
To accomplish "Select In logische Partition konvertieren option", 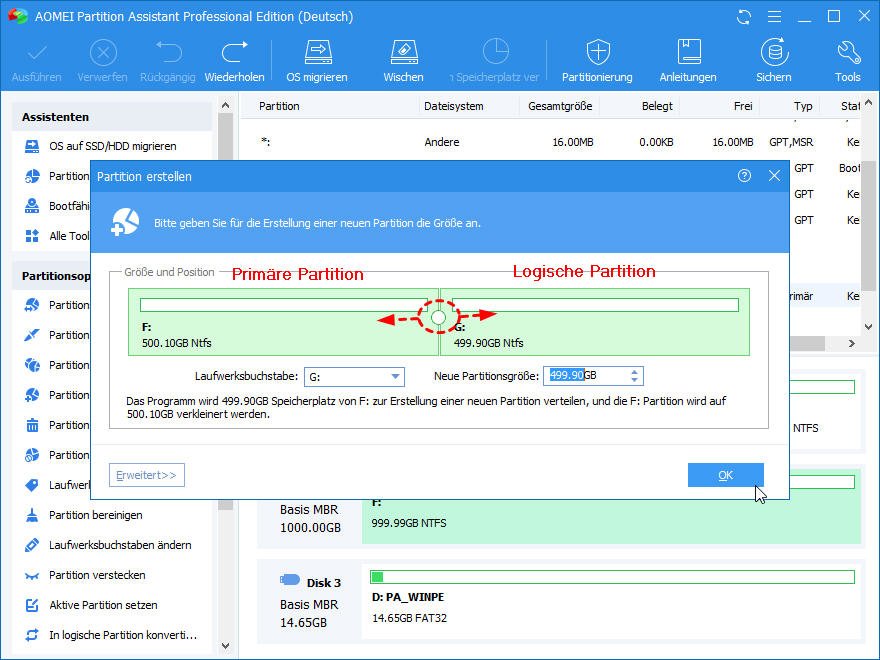I will point(123,635).
